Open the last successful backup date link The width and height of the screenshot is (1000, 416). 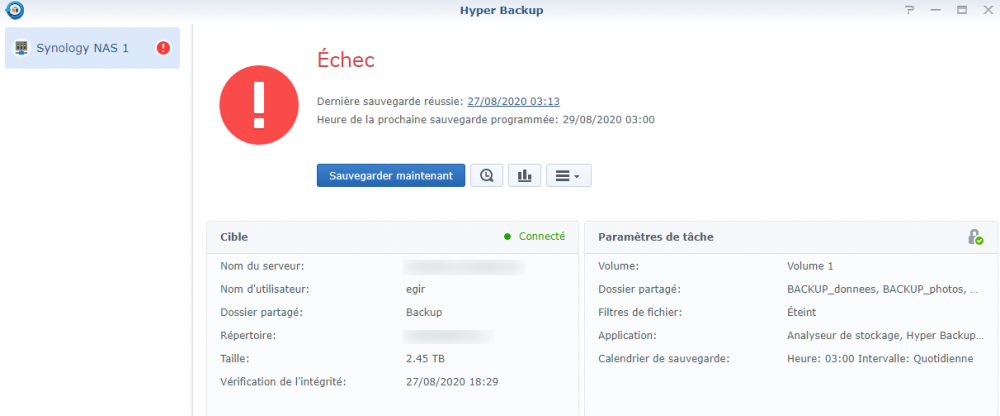click(x=513, y=101)
